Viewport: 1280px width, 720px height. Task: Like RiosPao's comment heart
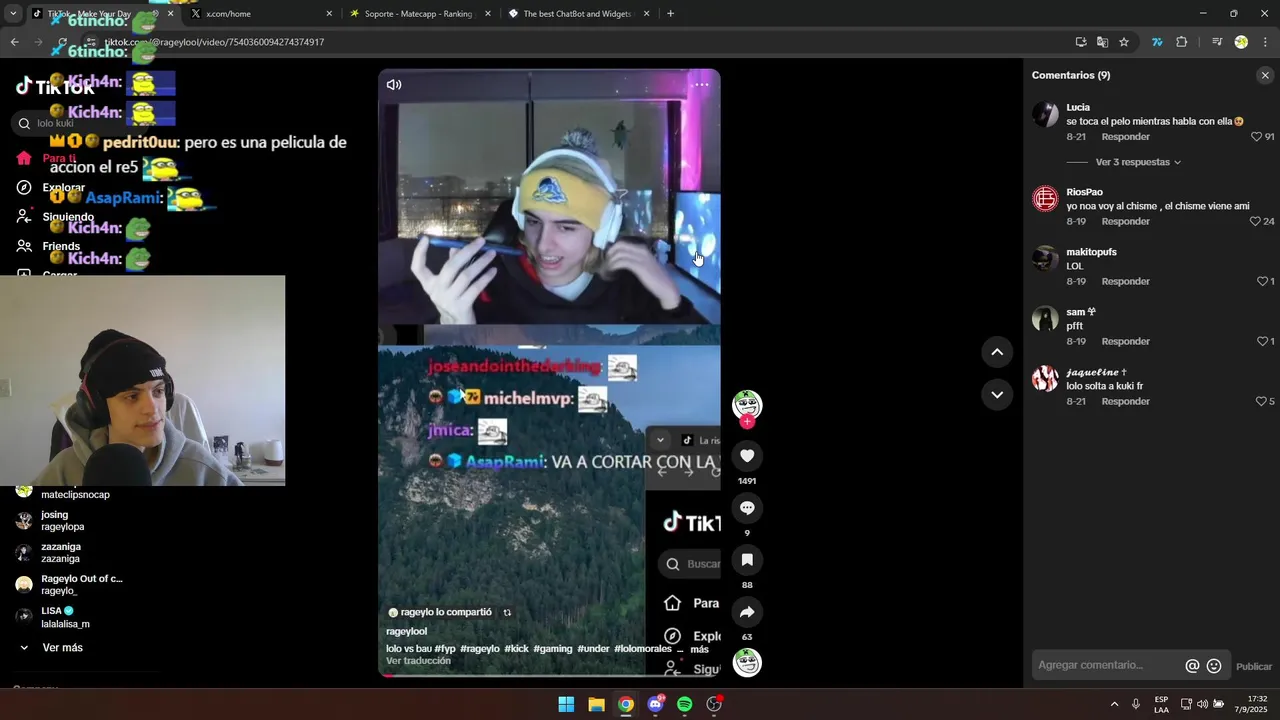1256,222
